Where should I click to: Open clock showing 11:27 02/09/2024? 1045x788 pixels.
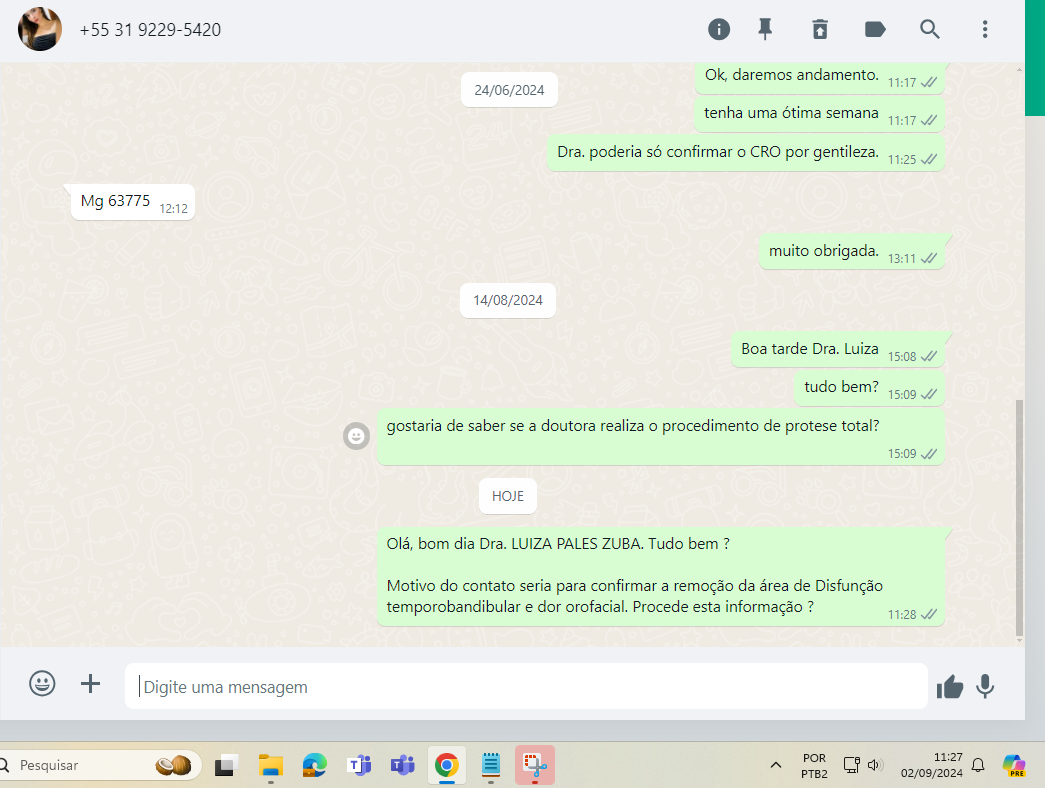(932, 765)
